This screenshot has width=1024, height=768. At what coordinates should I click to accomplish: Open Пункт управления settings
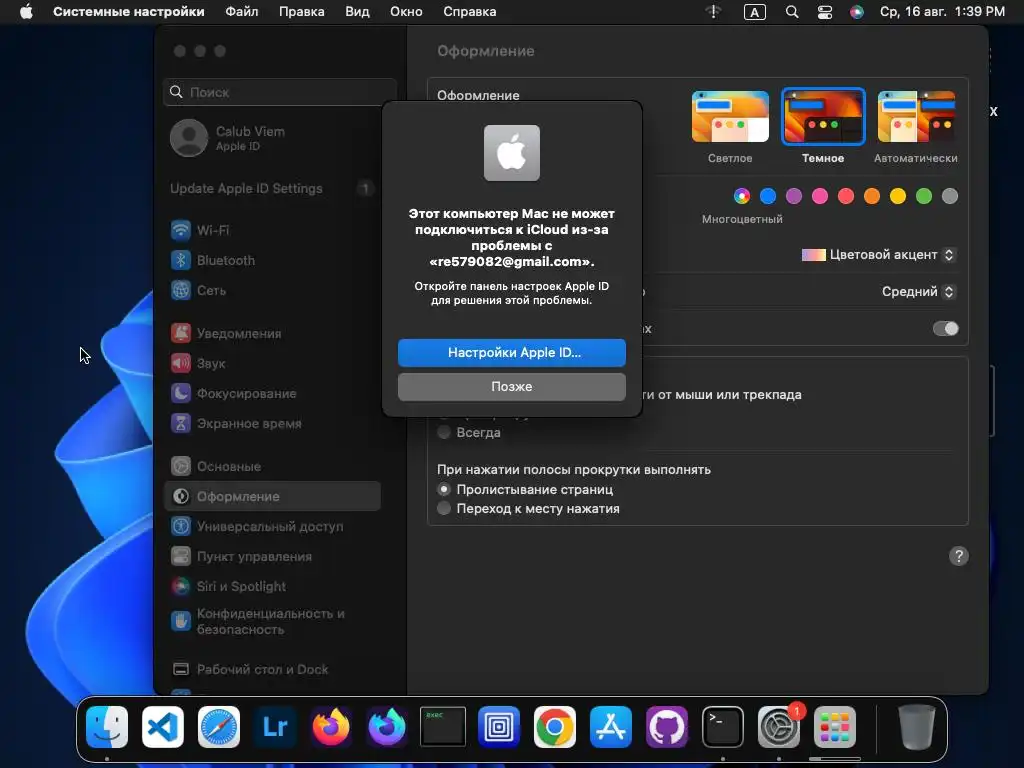pyautogui.click(x=272, y=556)
